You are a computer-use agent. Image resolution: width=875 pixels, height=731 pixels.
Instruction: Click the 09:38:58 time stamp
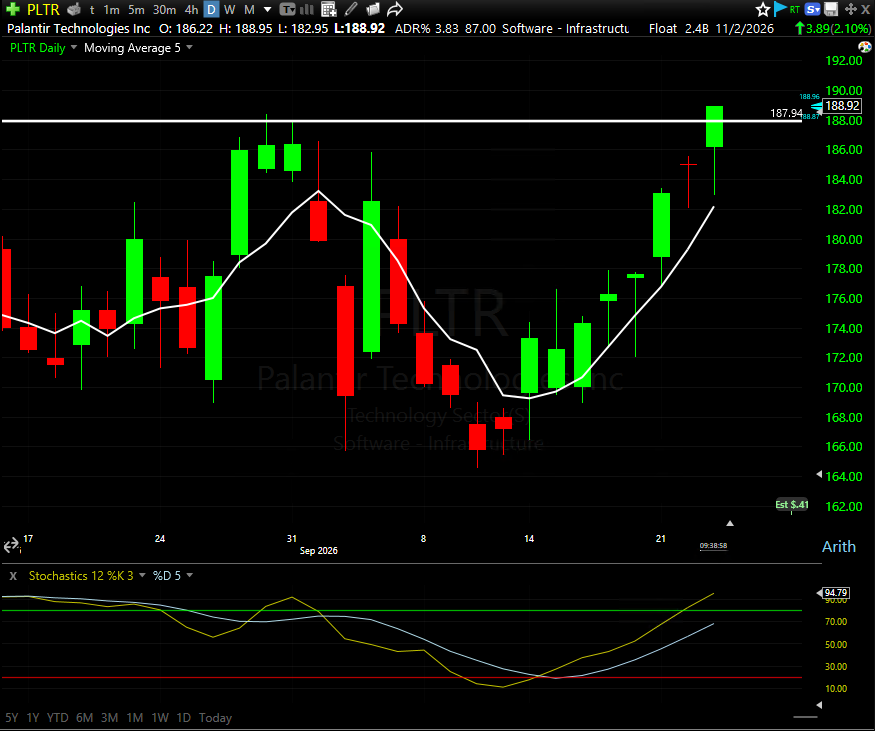tap(713, 546)
